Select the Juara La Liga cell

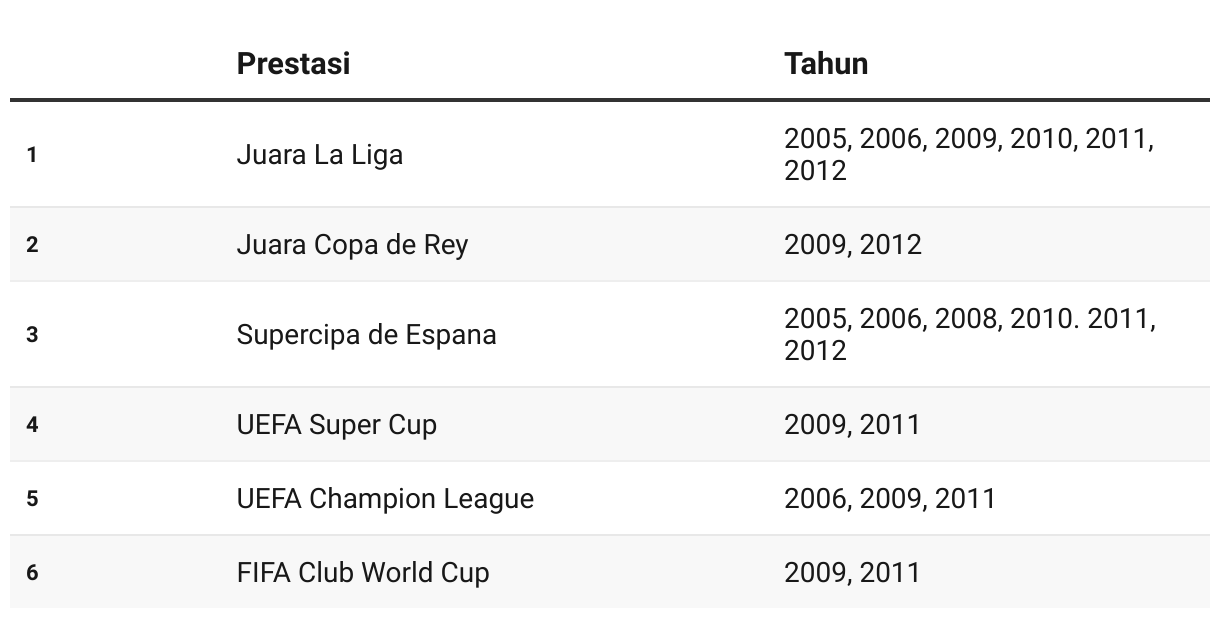click(x=320, y=155)
